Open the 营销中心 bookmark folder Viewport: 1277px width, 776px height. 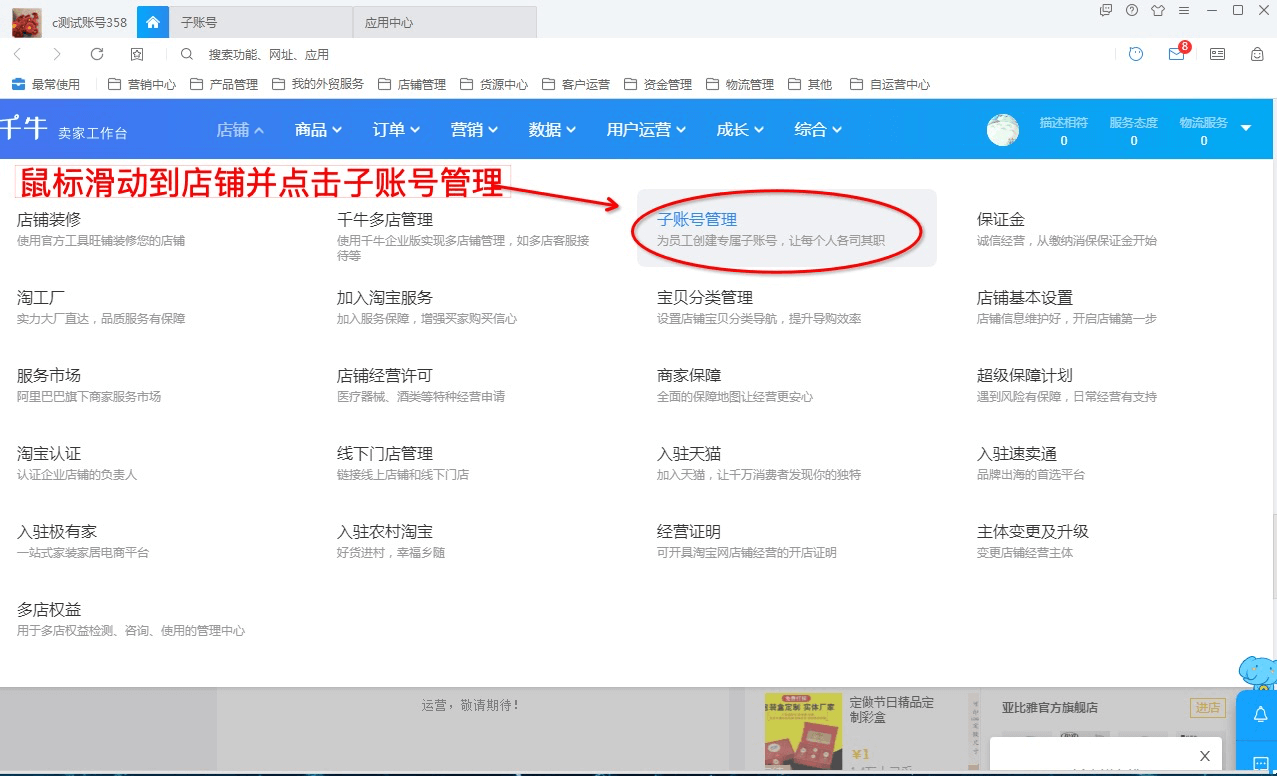click(141, 84)
